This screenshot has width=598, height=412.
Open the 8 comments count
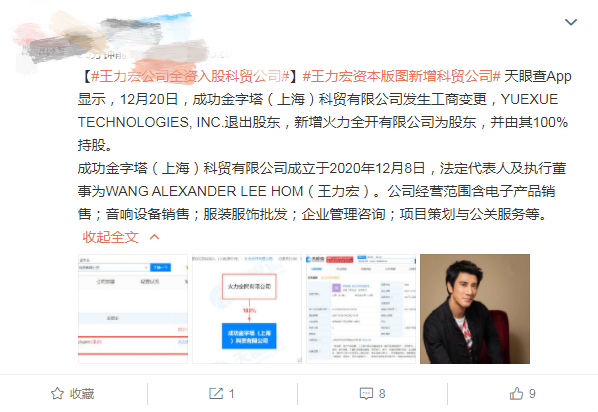point(382,394)
